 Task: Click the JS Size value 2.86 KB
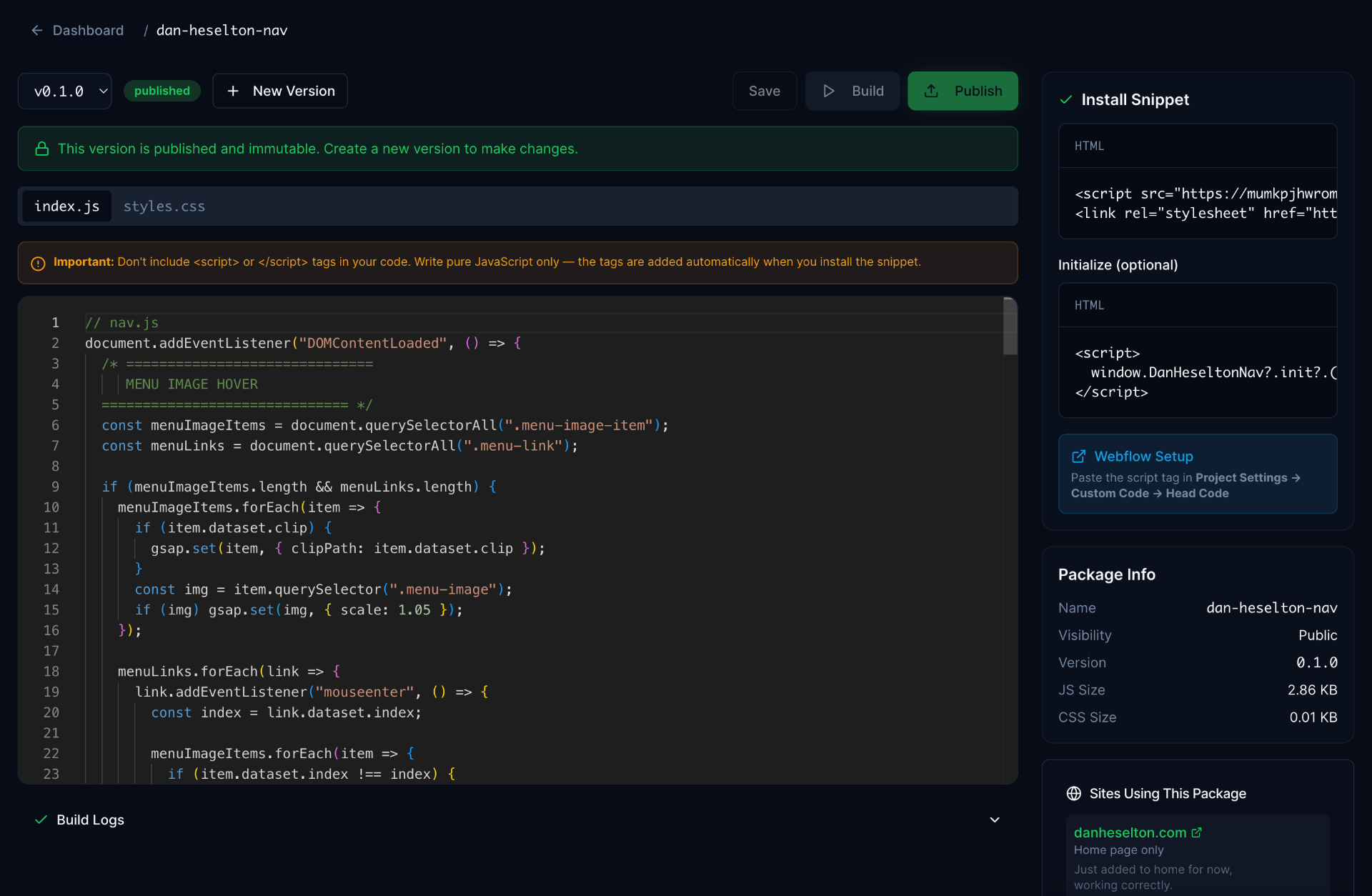pyautogui.click(x=1313, y=690)
